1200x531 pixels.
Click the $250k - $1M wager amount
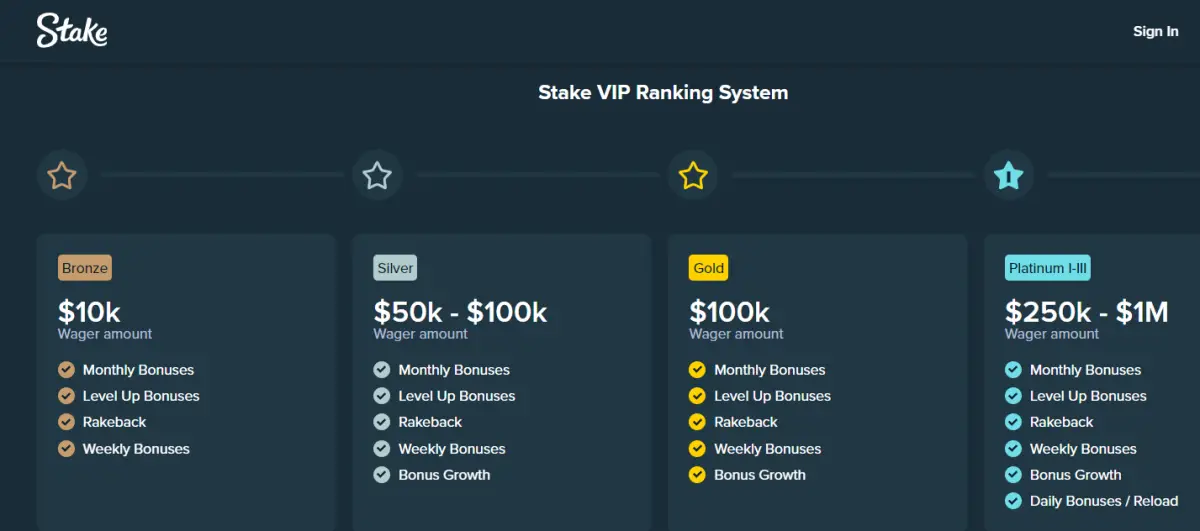[1086, 312]
